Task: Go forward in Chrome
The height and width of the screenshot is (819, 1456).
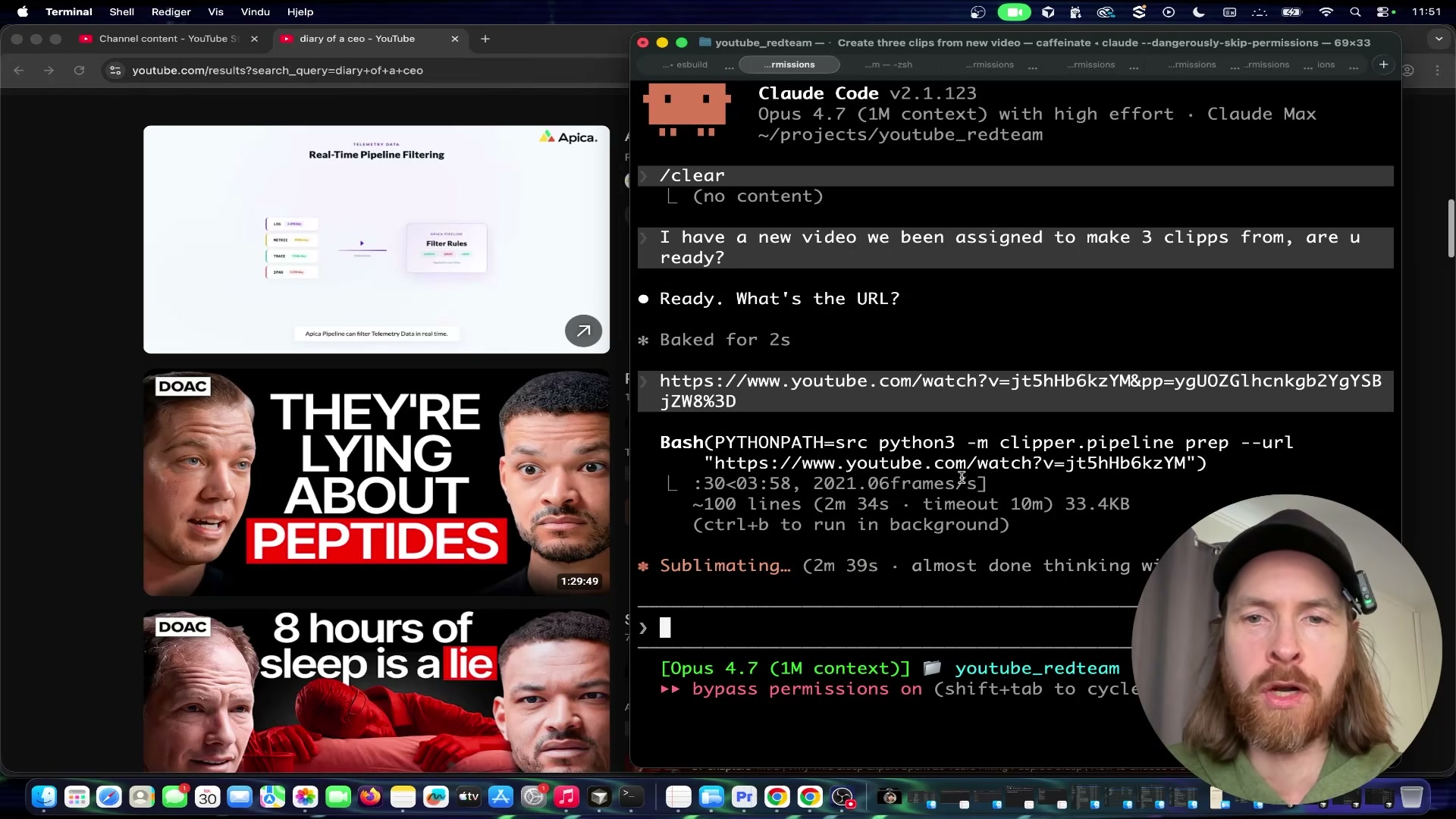Action: click(49, 71)
